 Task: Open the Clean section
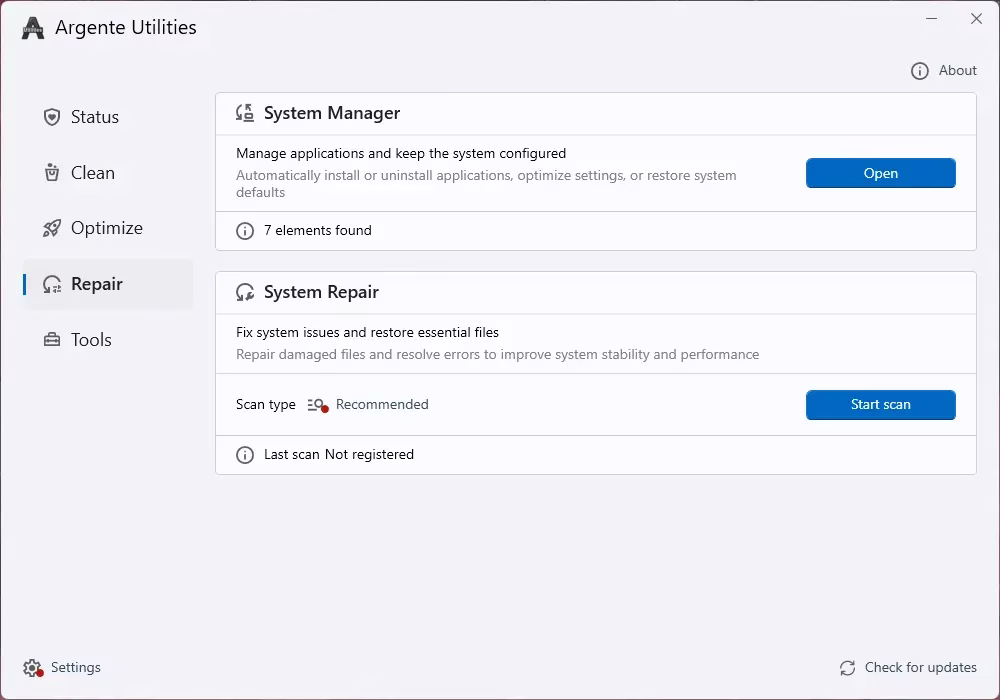(92, 172)
